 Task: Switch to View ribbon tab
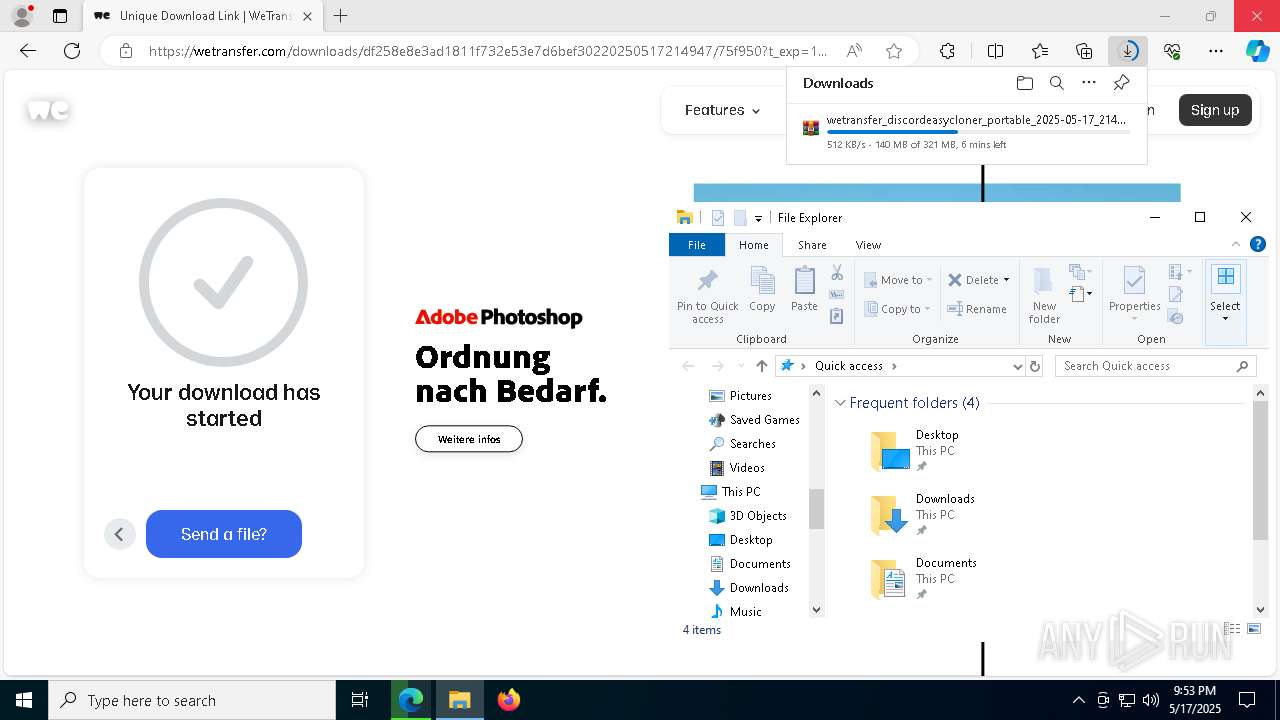tap(868, 245)
